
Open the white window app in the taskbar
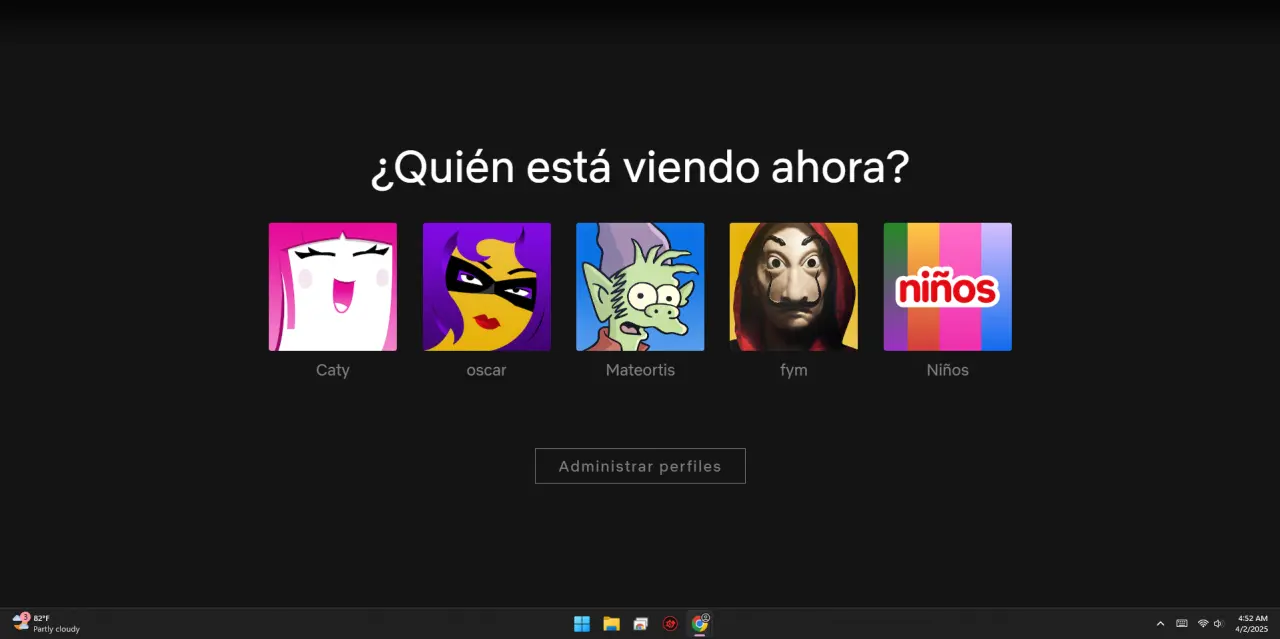pyautogui.click(x=641, y=624)
